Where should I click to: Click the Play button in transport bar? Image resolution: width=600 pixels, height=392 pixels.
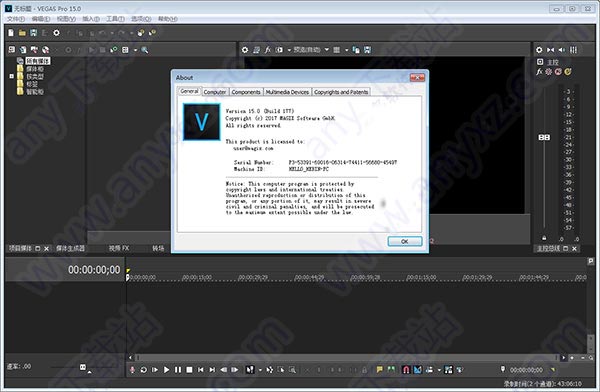(x=166, y=369)
